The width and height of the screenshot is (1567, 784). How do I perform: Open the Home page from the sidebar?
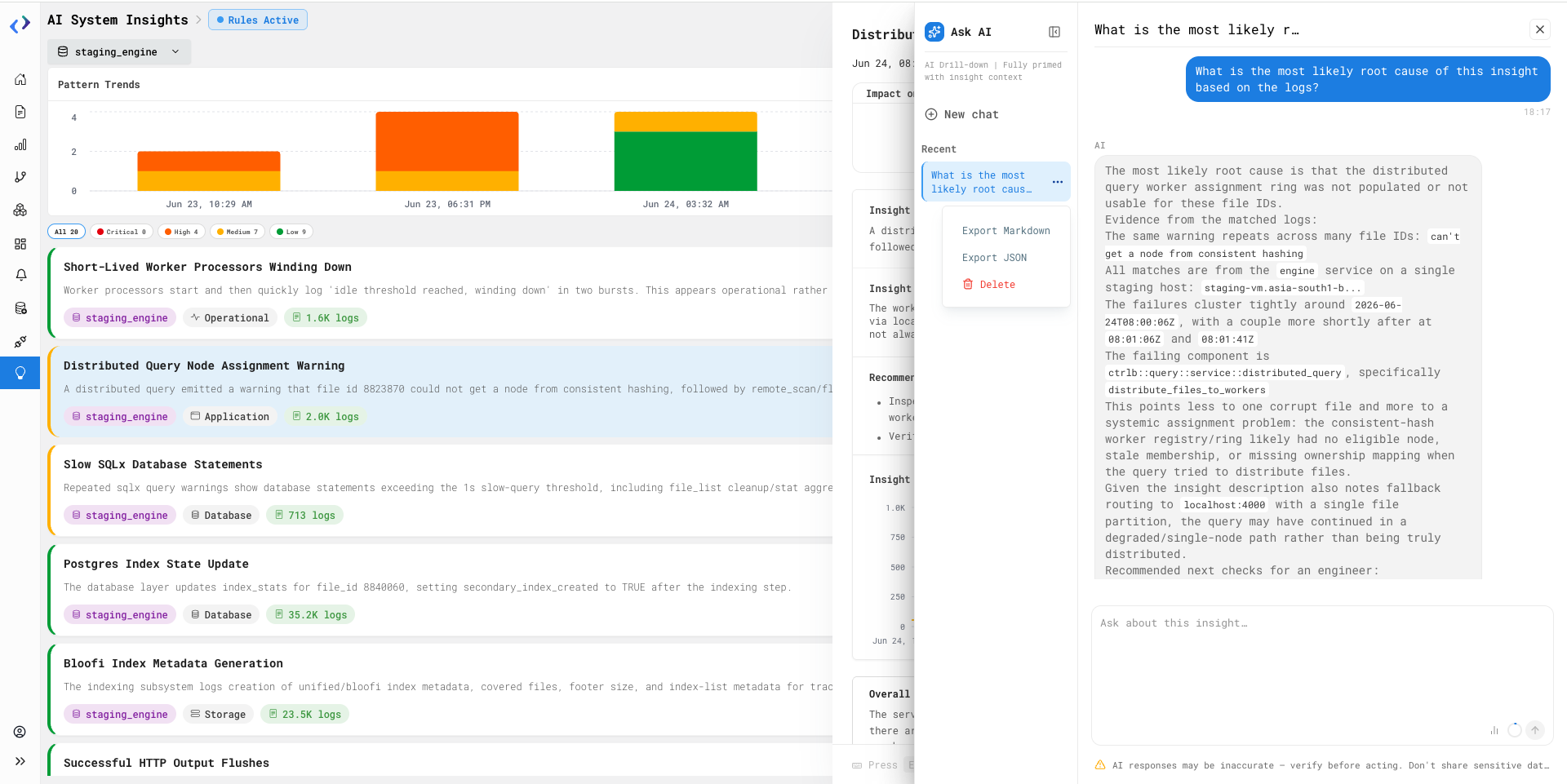click(x=20, y=79)
